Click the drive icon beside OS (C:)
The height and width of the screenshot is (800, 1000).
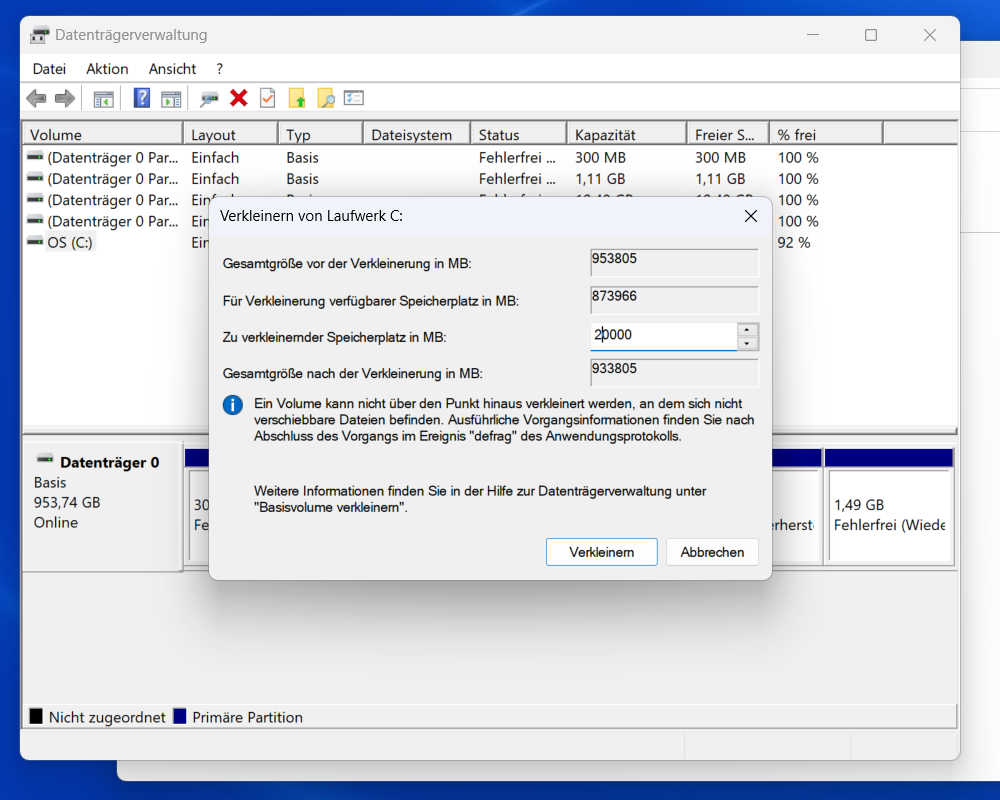click(35, 241)
